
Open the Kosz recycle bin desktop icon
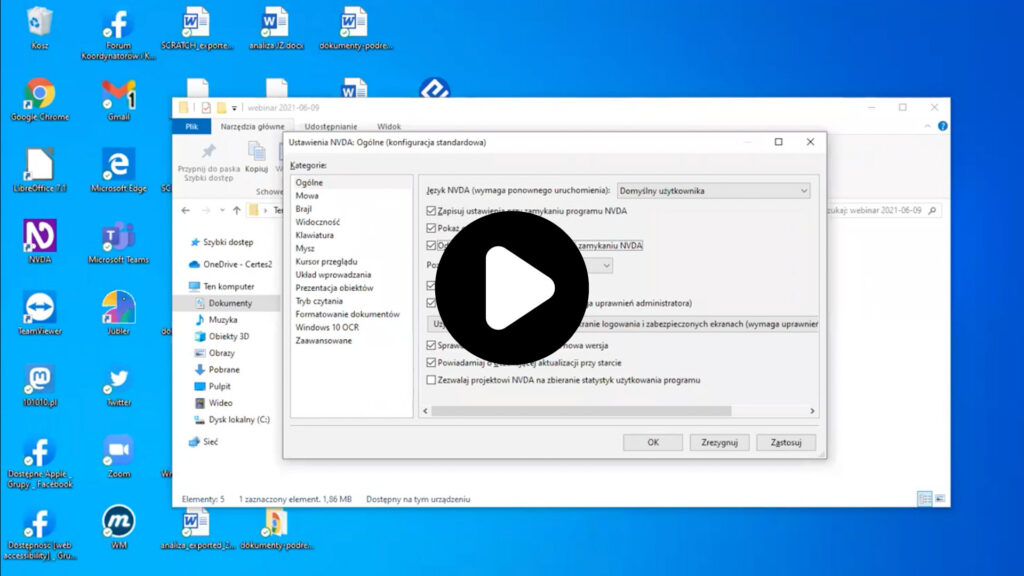pos(39,27)
